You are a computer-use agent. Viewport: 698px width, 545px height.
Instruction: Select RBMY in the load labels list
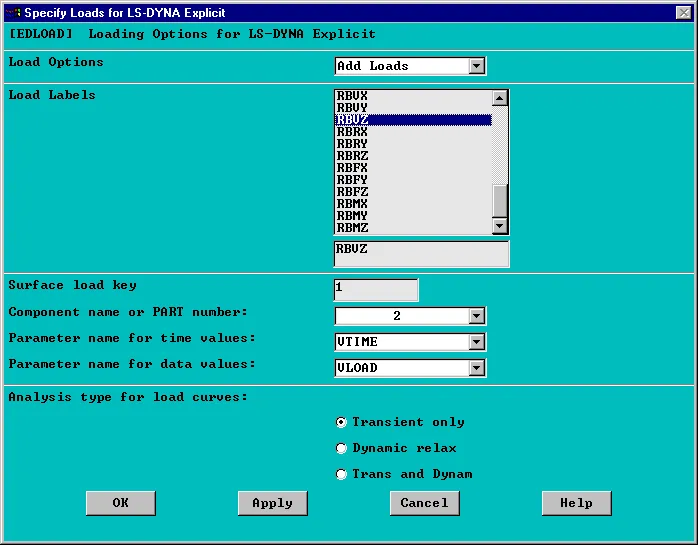(413, 216)
